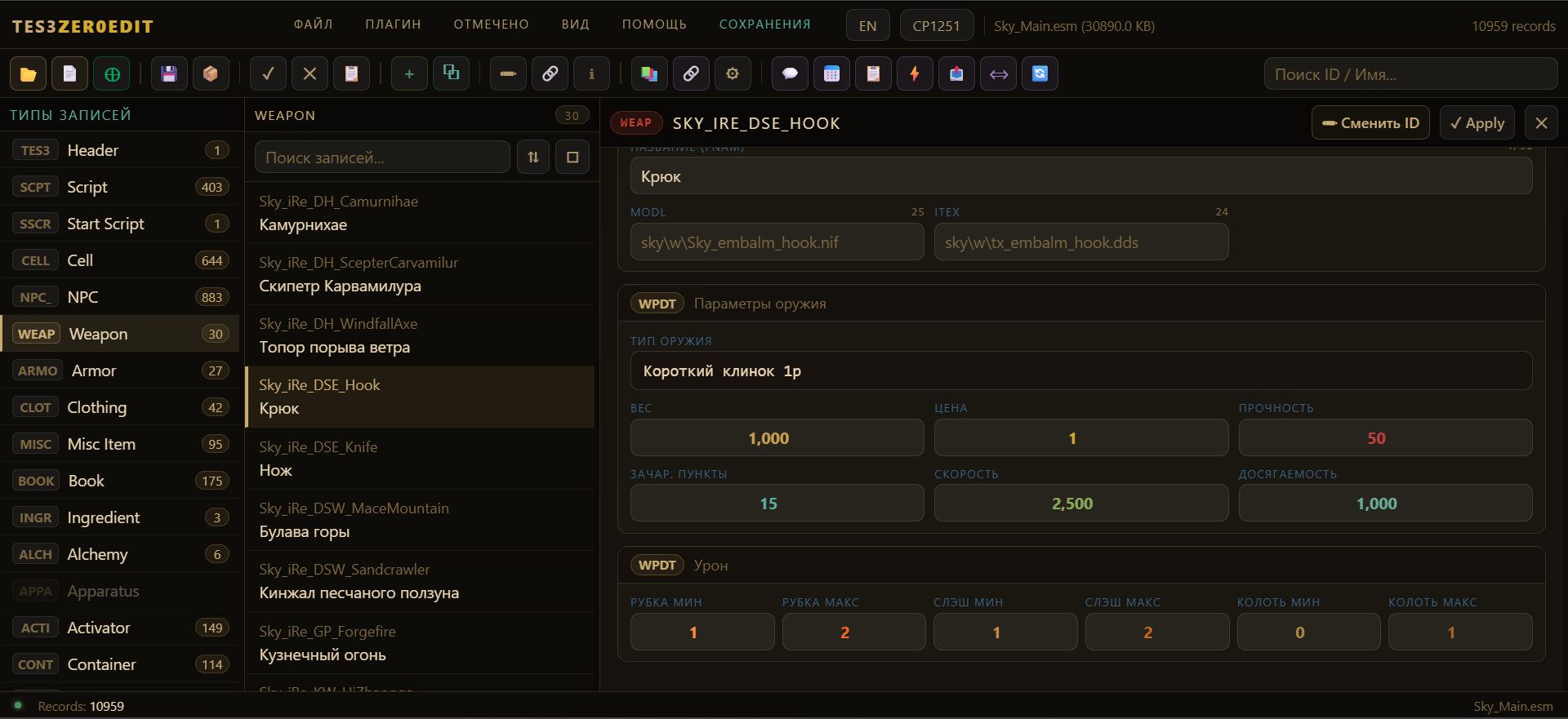
Task: Click the info 'i' toolbar icon
Action: [591, 74]
